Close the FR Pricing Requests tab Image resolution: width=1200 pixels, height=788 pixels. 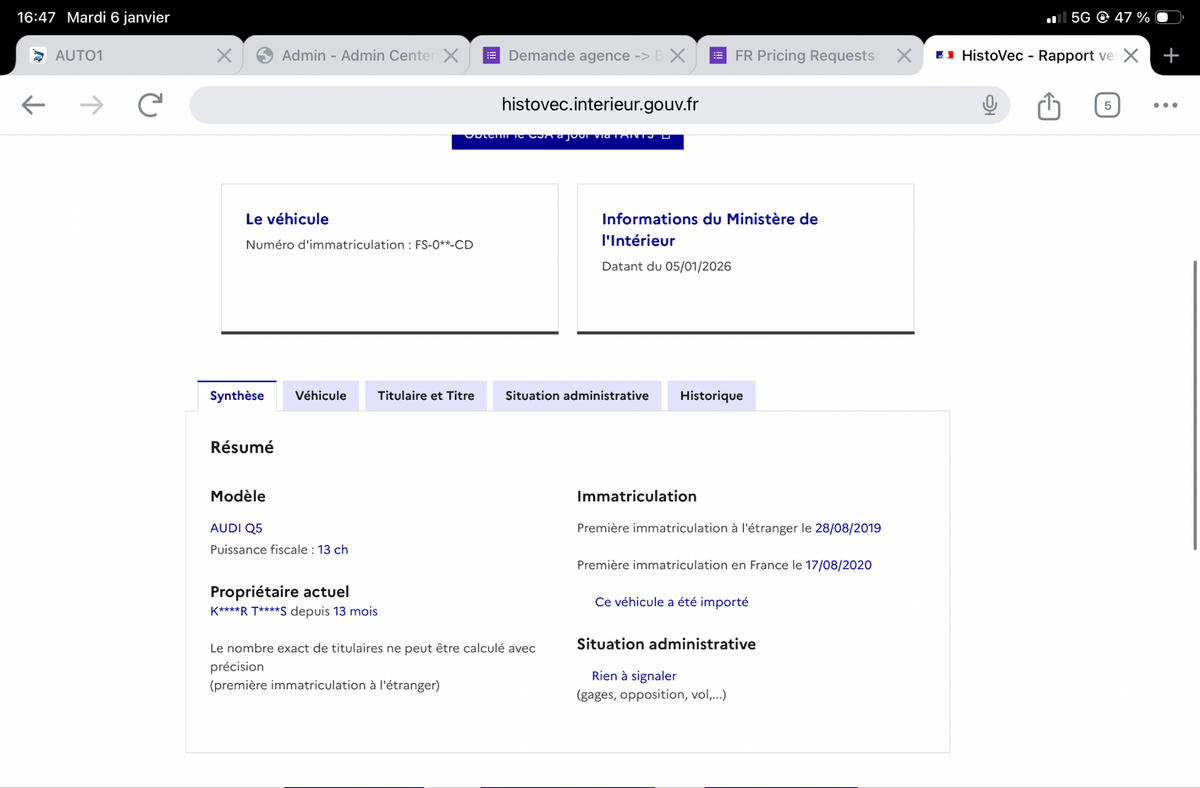(x=904, y=56)
